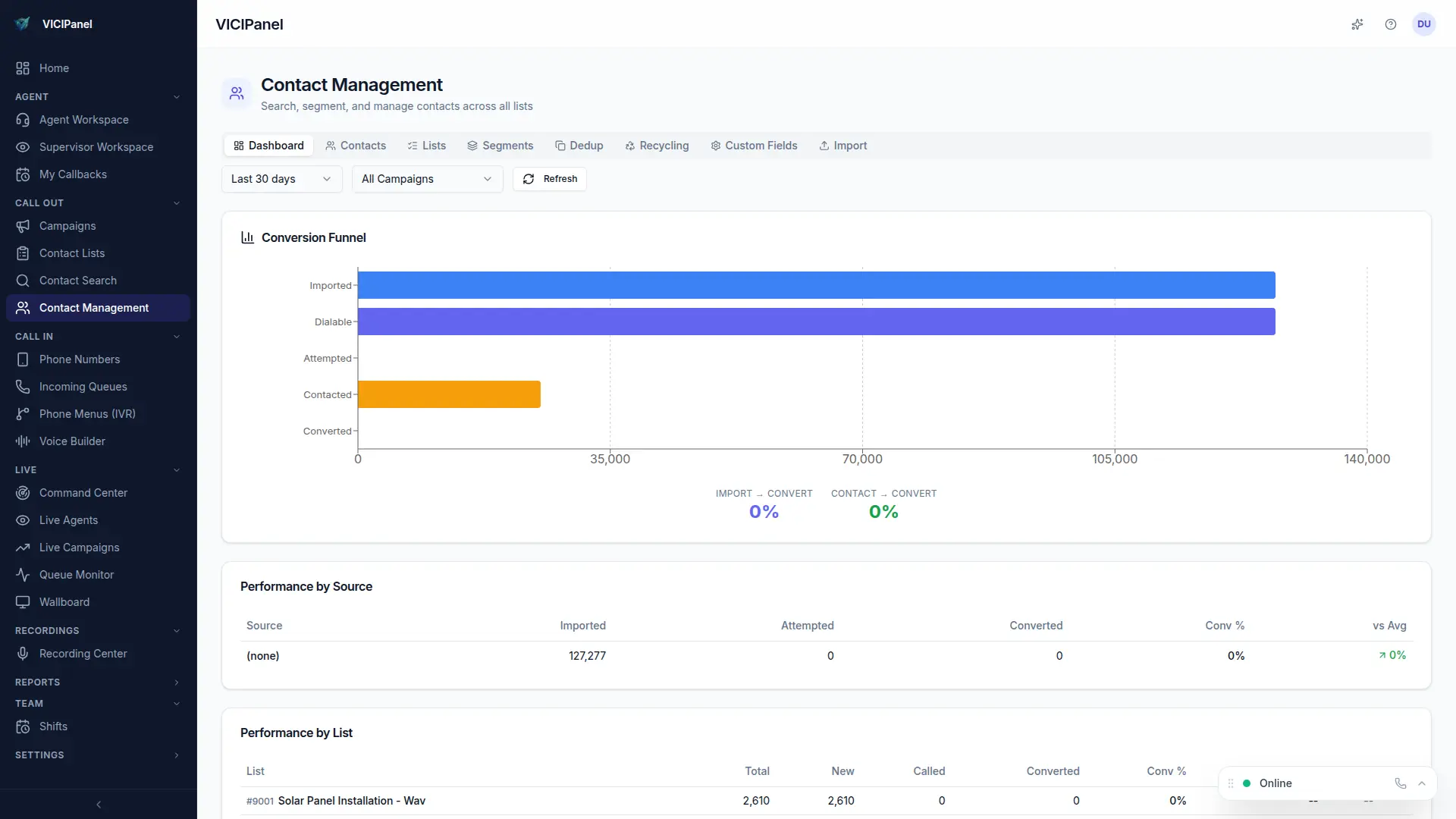
Task: Open the Dedup tab
Action: click(579, 145)
